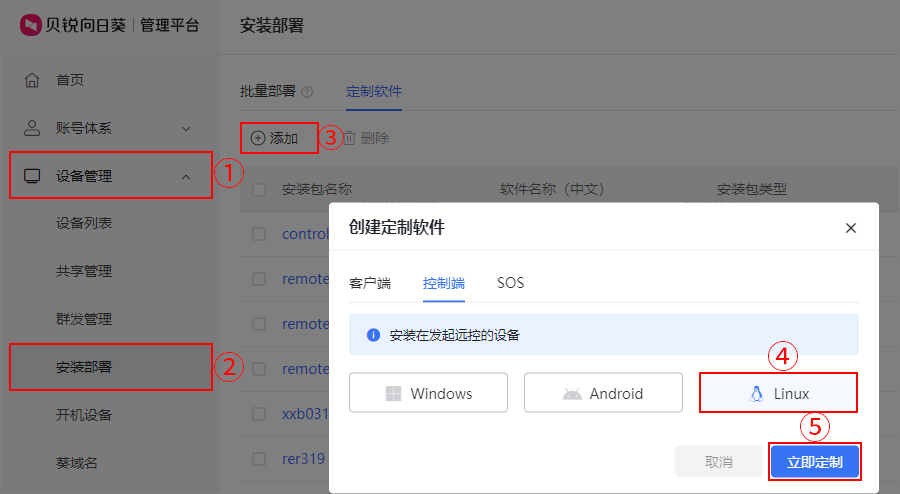This screenshot has width=900, height=494.
Task: Open 首页 via the home icon
Action: [x=32, y=80]
